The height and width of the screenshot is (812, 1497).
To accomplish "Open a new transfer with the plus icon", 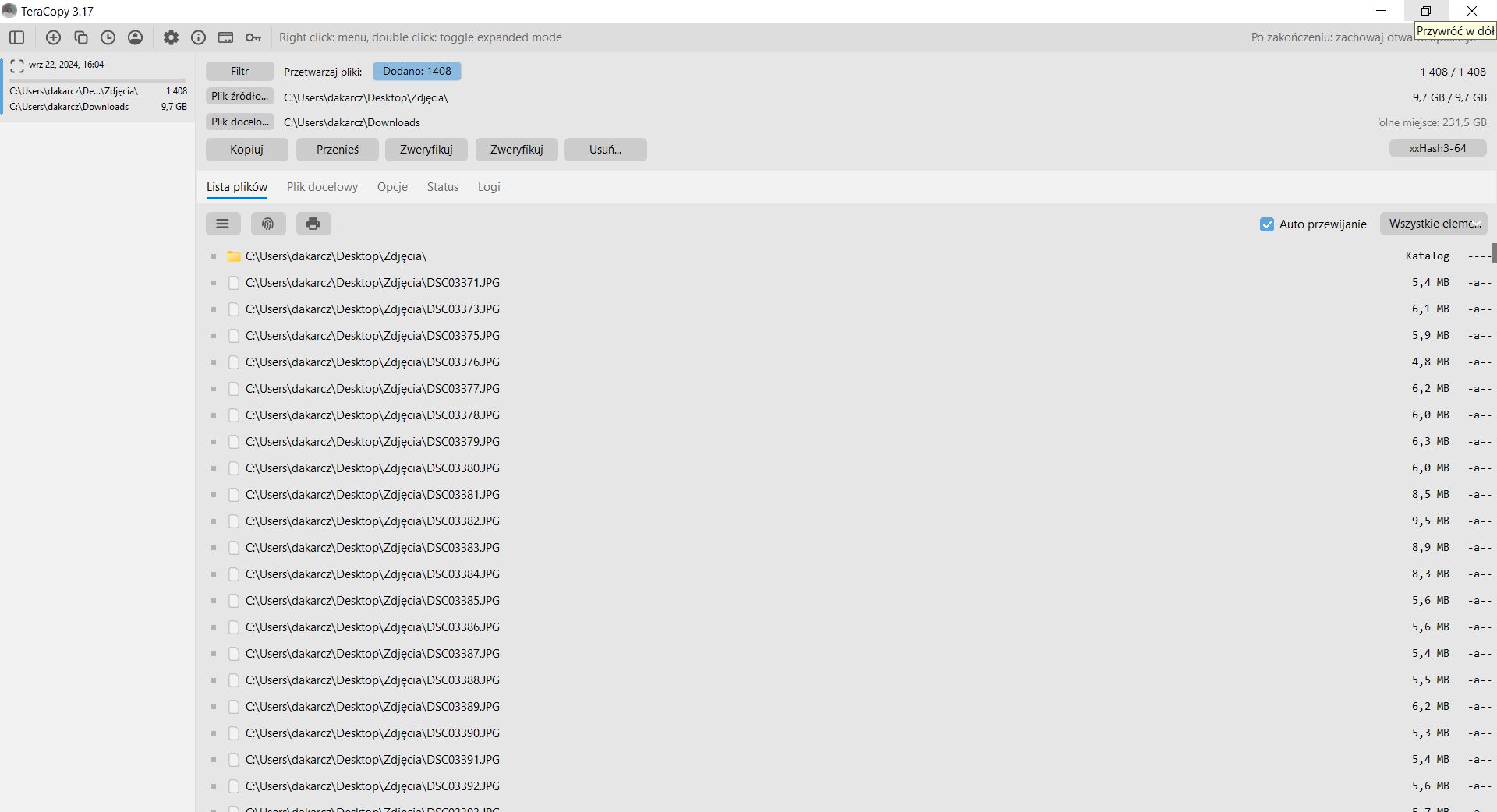I will [53, 37].
